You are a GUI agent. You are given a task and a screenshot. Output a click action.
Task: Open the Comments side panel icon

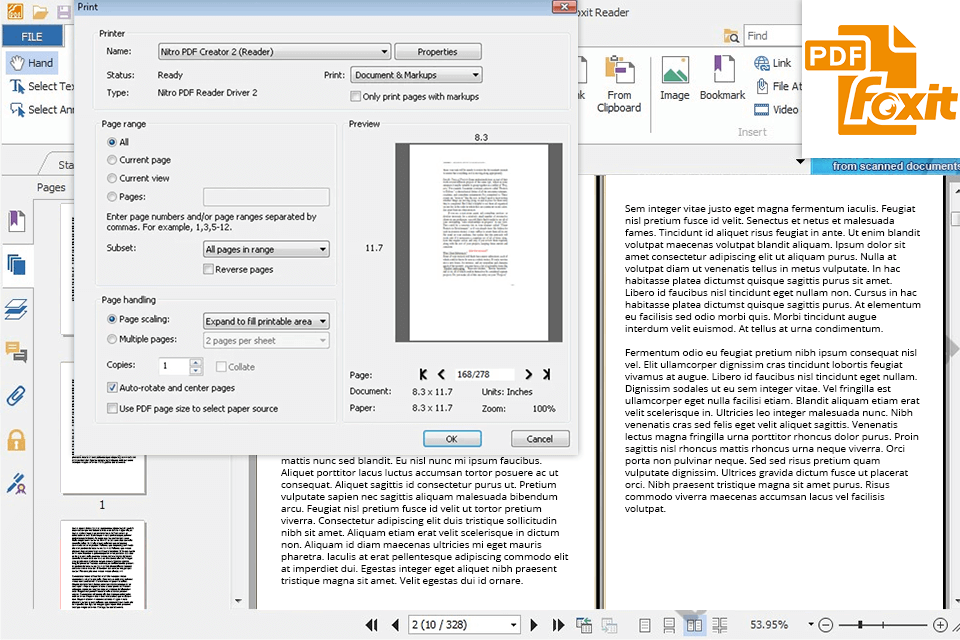[16, 352]
